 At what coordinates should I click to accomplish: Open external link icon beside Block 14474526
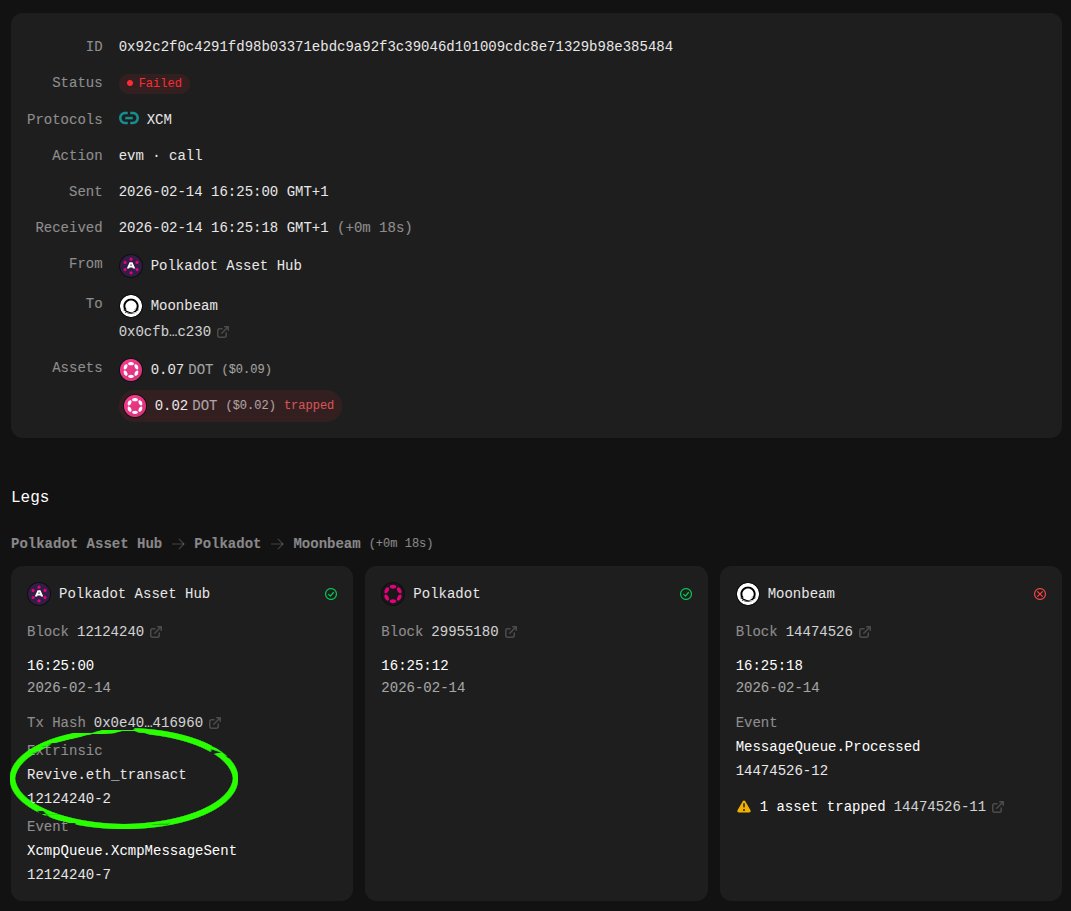point(865,632)
